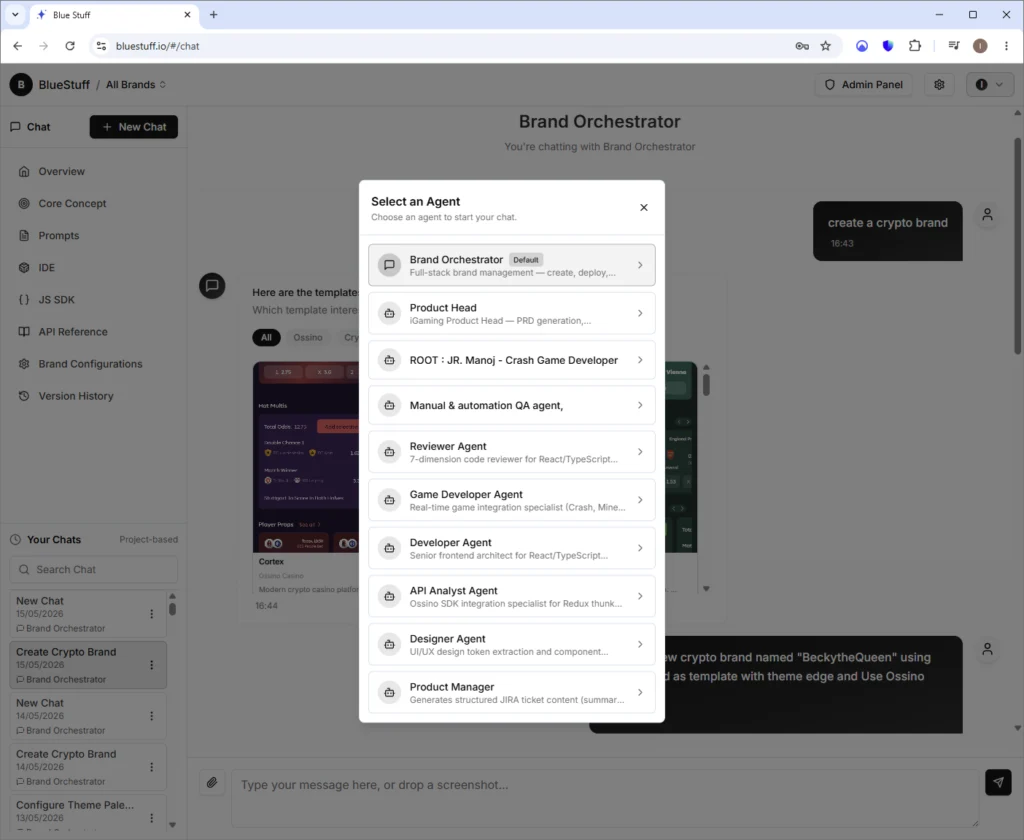Click the main chat vertical scrollbar

(x=1017, y=246)
